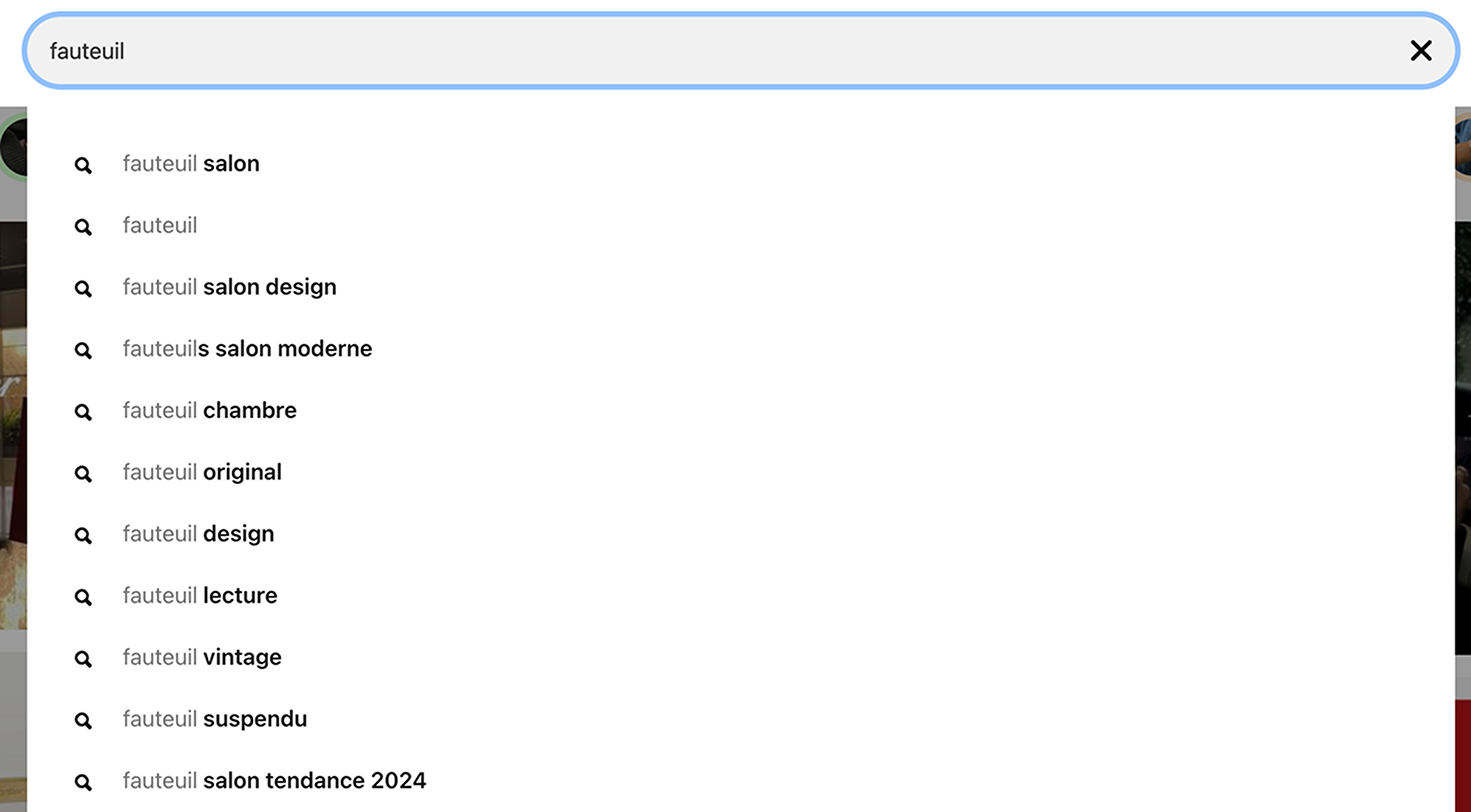1471x812 pixels.
Task: Pick the "fauteuil salon design" suggestion
Action: pos(229,287)
